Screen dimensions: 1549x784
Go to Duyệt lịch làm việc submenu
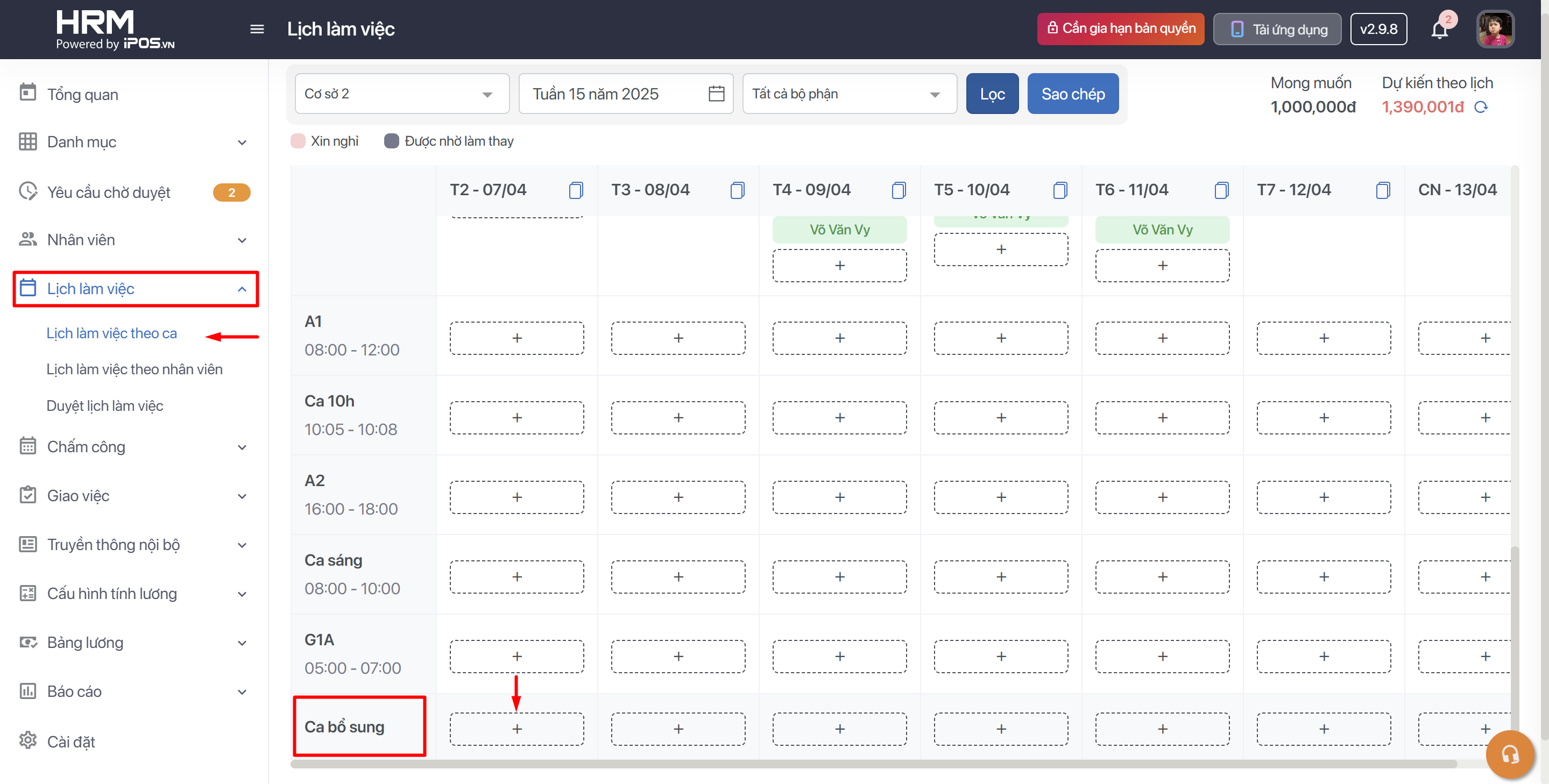pos(104,406)
